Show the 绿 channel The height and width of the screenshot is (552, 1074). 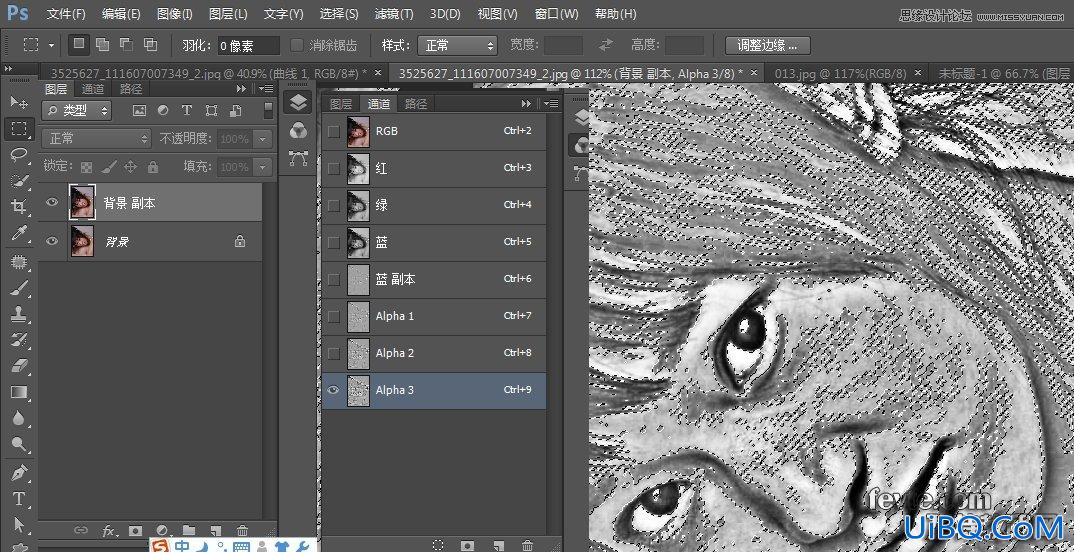[334, 205]
